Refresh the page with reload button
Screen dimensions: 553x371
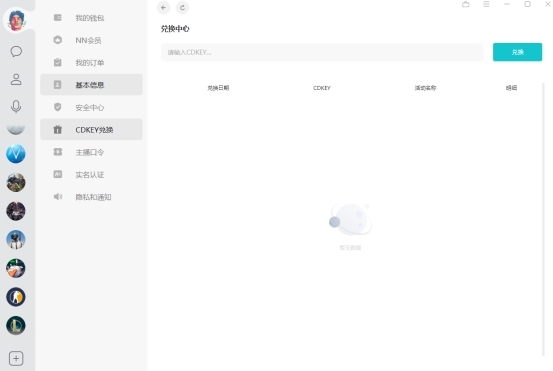pyautogui.click(x=182, y=7)
